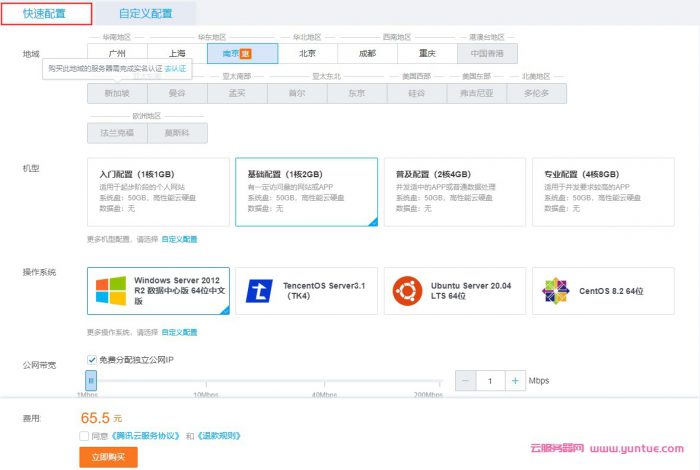
Task: Select 普及配置 (2核4GB) machine type
Action: (x=454, y=192)
